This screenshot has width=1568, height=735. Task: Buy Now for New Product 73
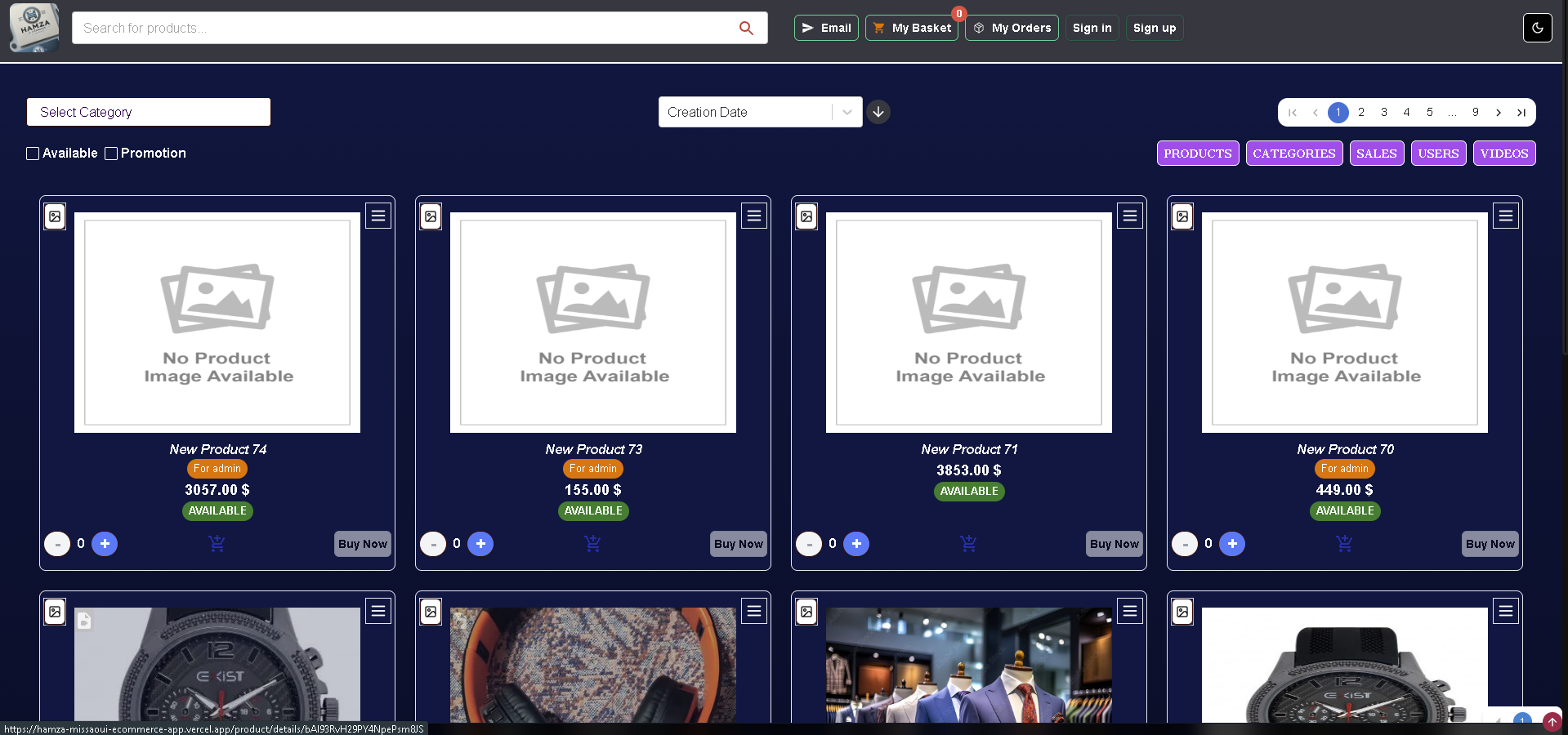739,544
